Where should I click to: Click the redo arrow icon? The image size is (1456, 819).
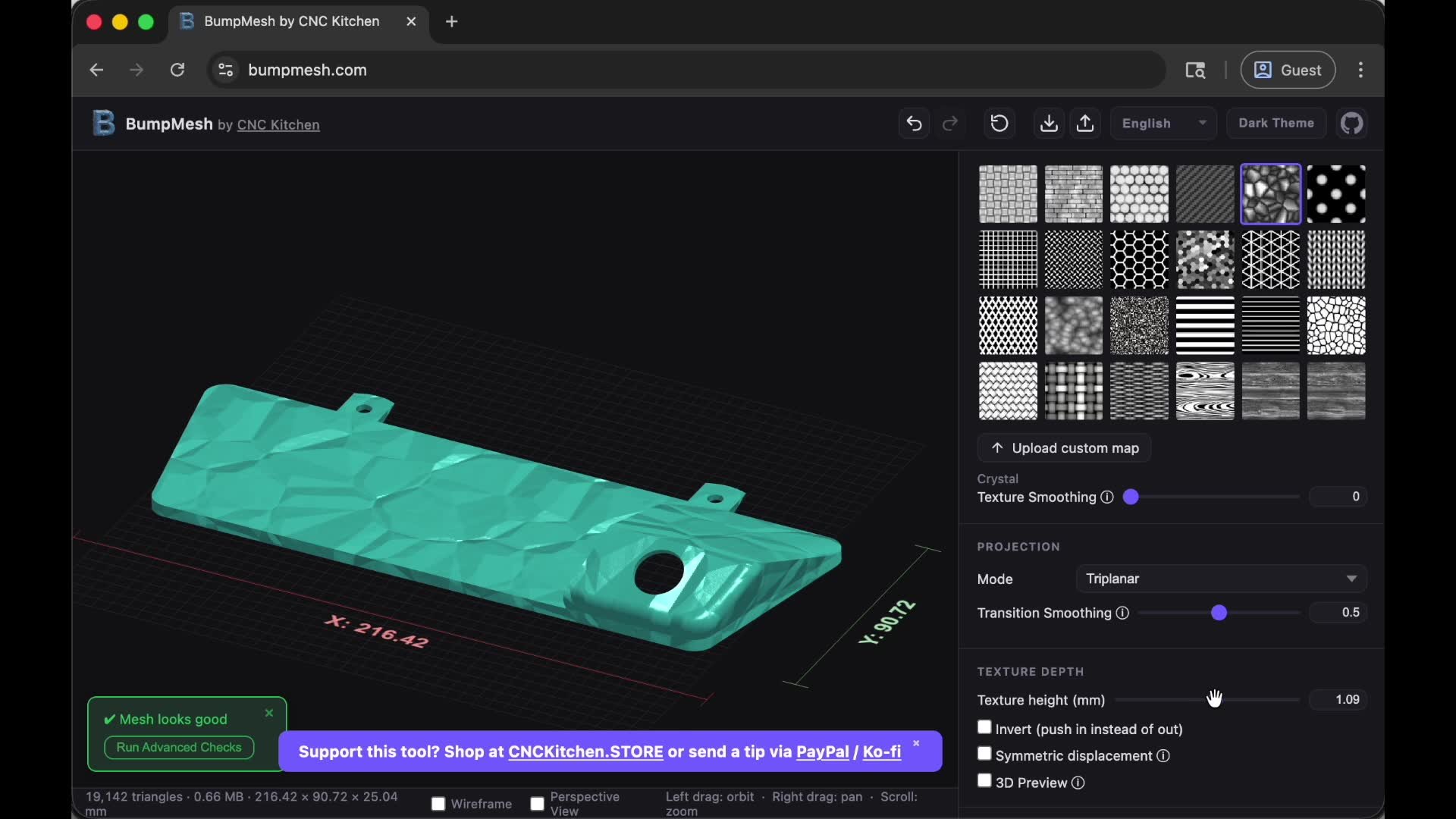[950, 124]
